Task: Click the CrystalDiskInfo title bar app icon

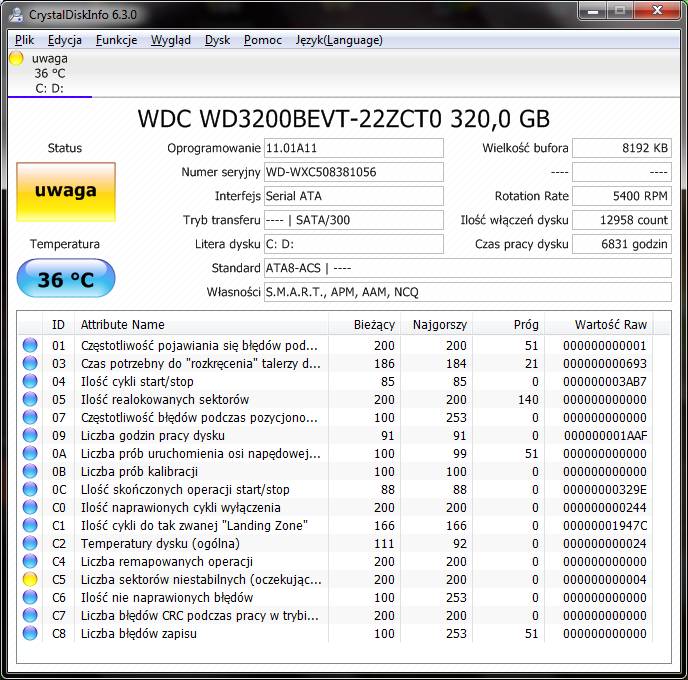Action: [16, 14]
